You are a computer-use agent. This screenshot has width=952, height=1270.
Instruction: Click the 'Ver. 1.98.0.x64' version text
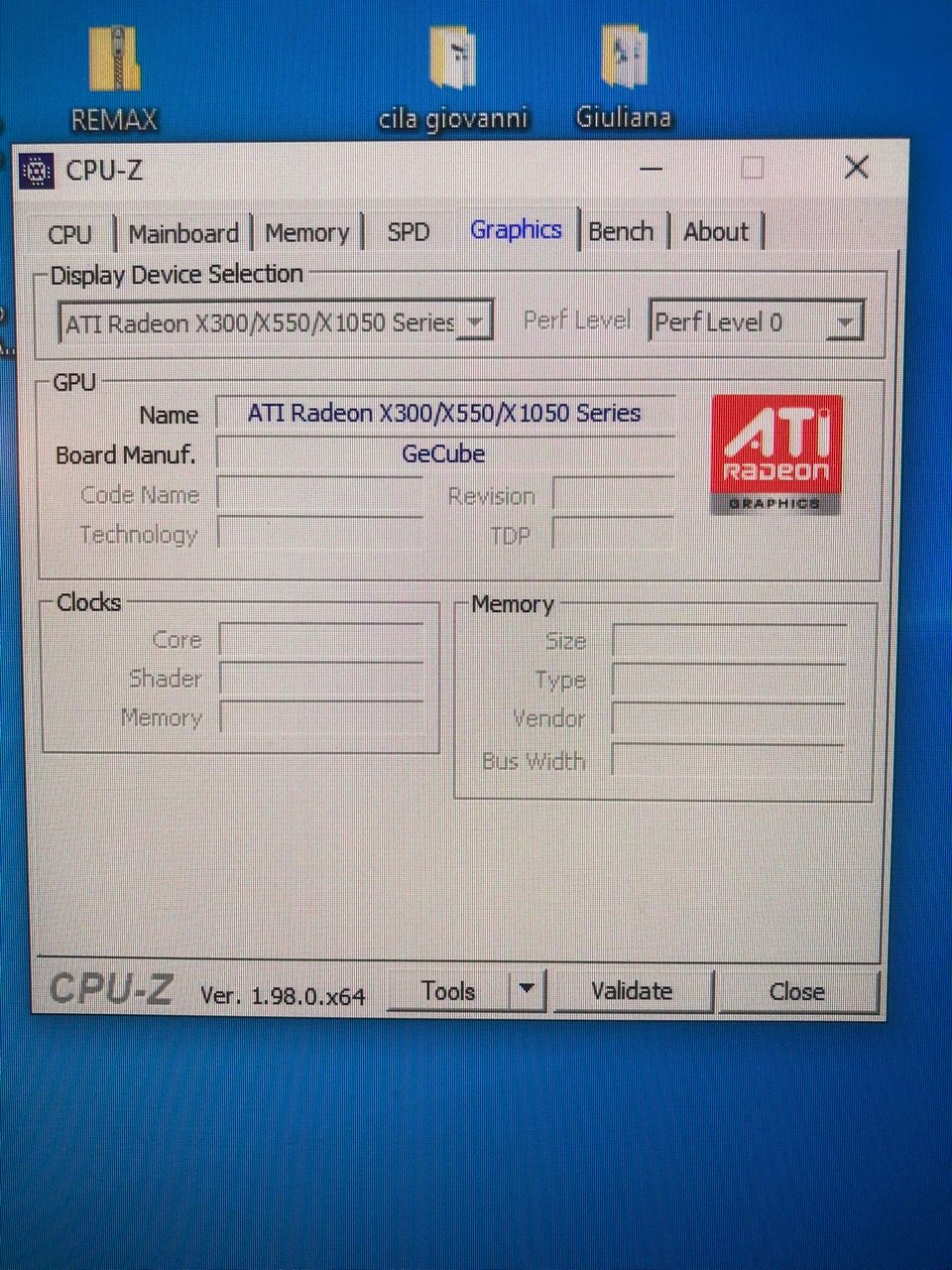point(283,996)
